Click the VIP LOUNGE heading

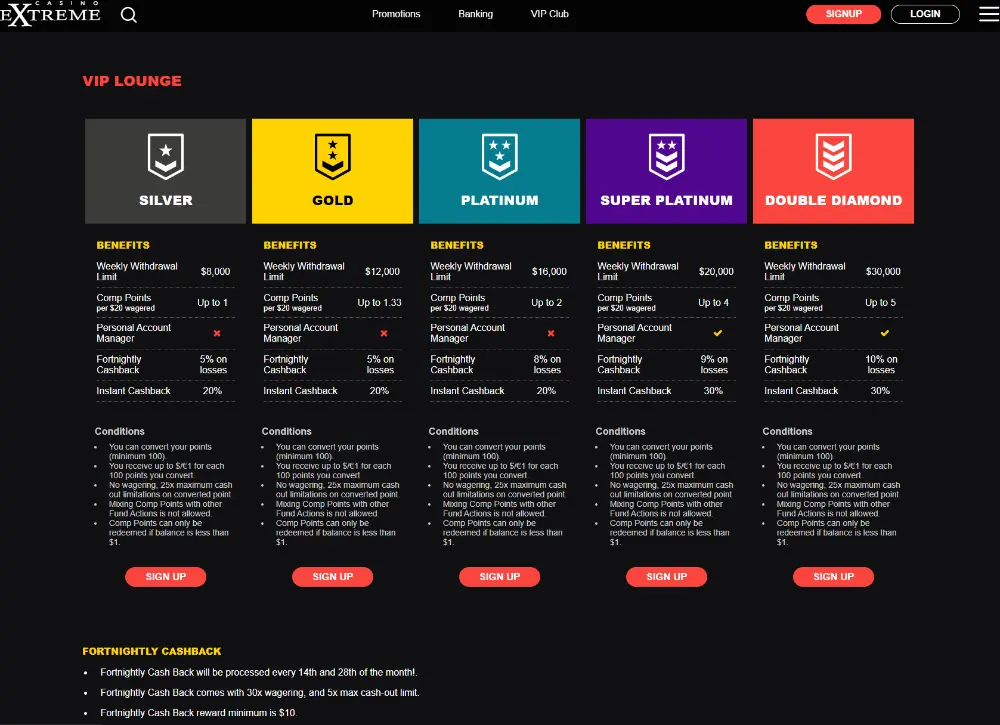click(x=132, y=81)
